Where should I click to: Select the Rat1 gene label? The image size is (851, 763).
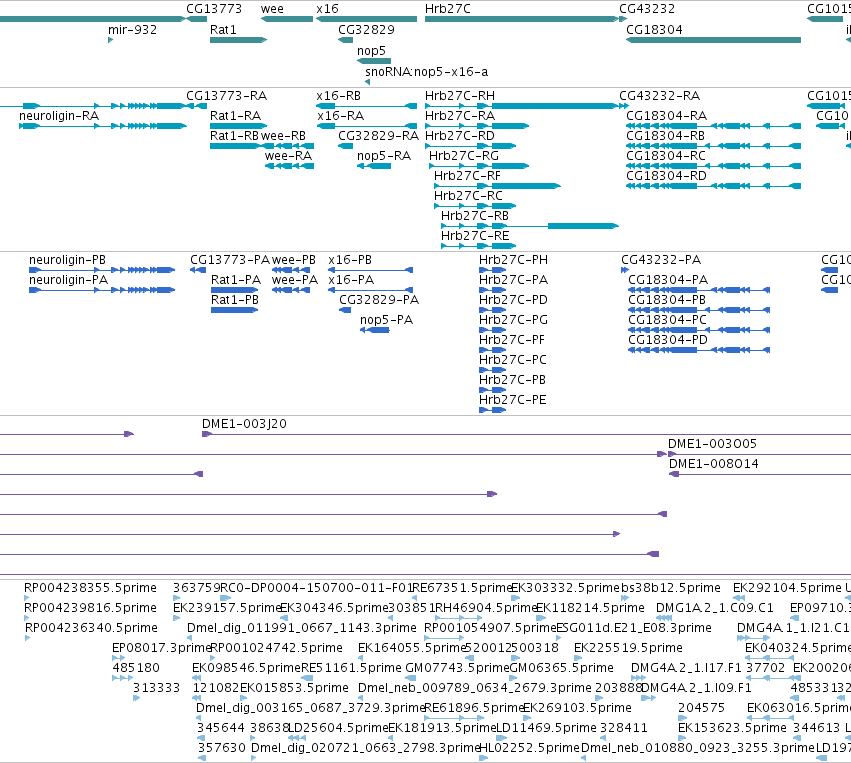223,30
